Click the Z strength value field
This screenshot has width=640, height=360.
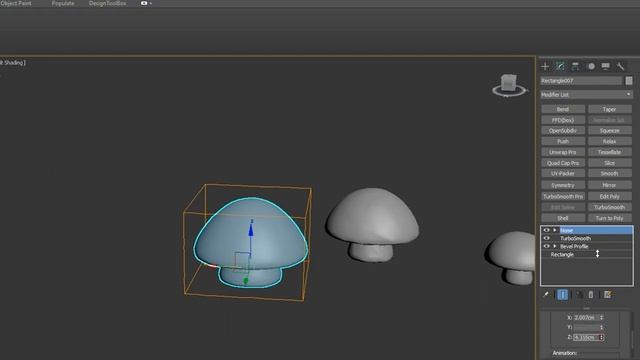586,337
